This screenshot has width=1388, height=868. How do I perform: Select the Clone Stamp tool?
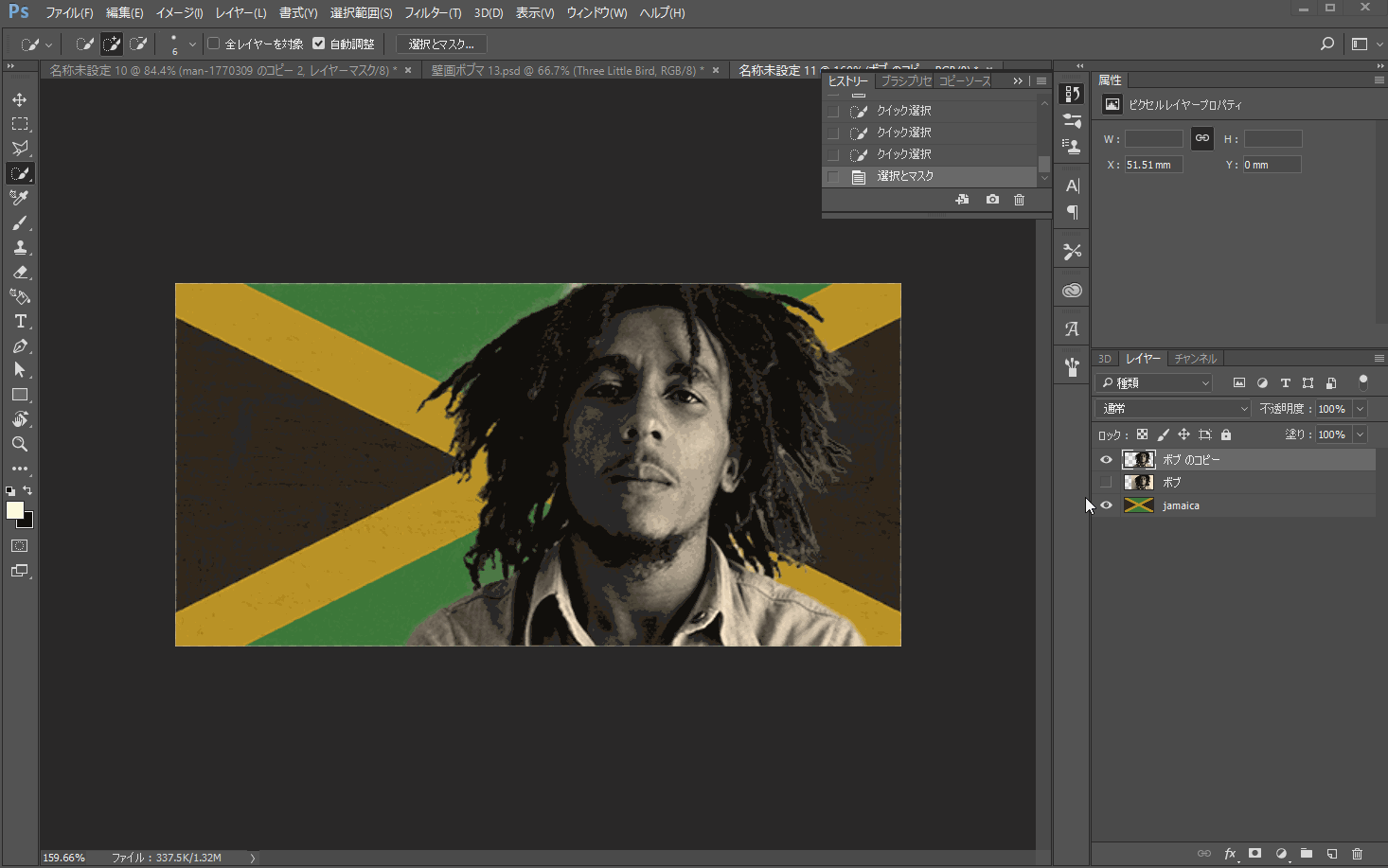(x=20, y=247)
